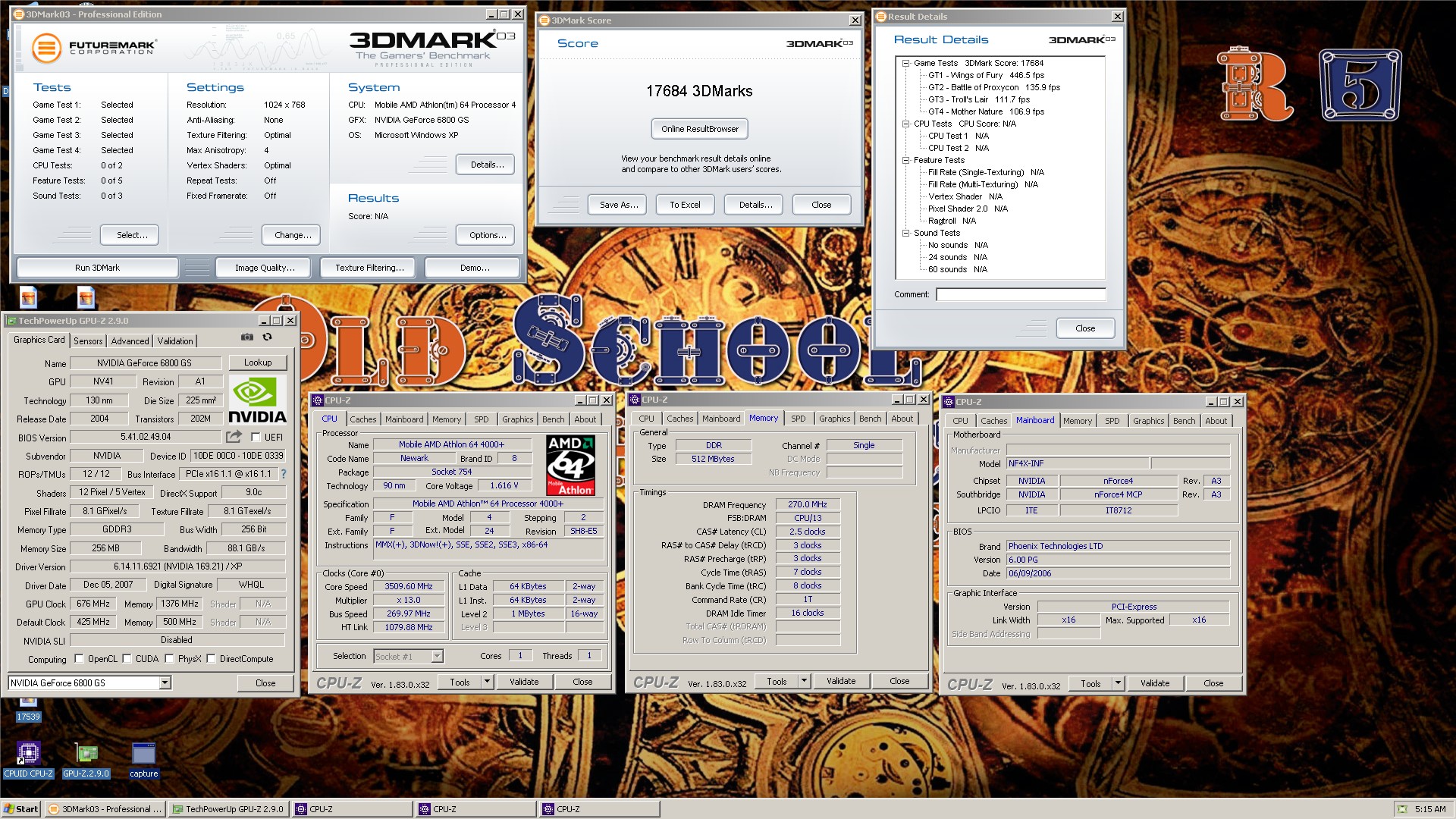Click the GPU-Z screenshot camera icon

click(x=247, y=337)
